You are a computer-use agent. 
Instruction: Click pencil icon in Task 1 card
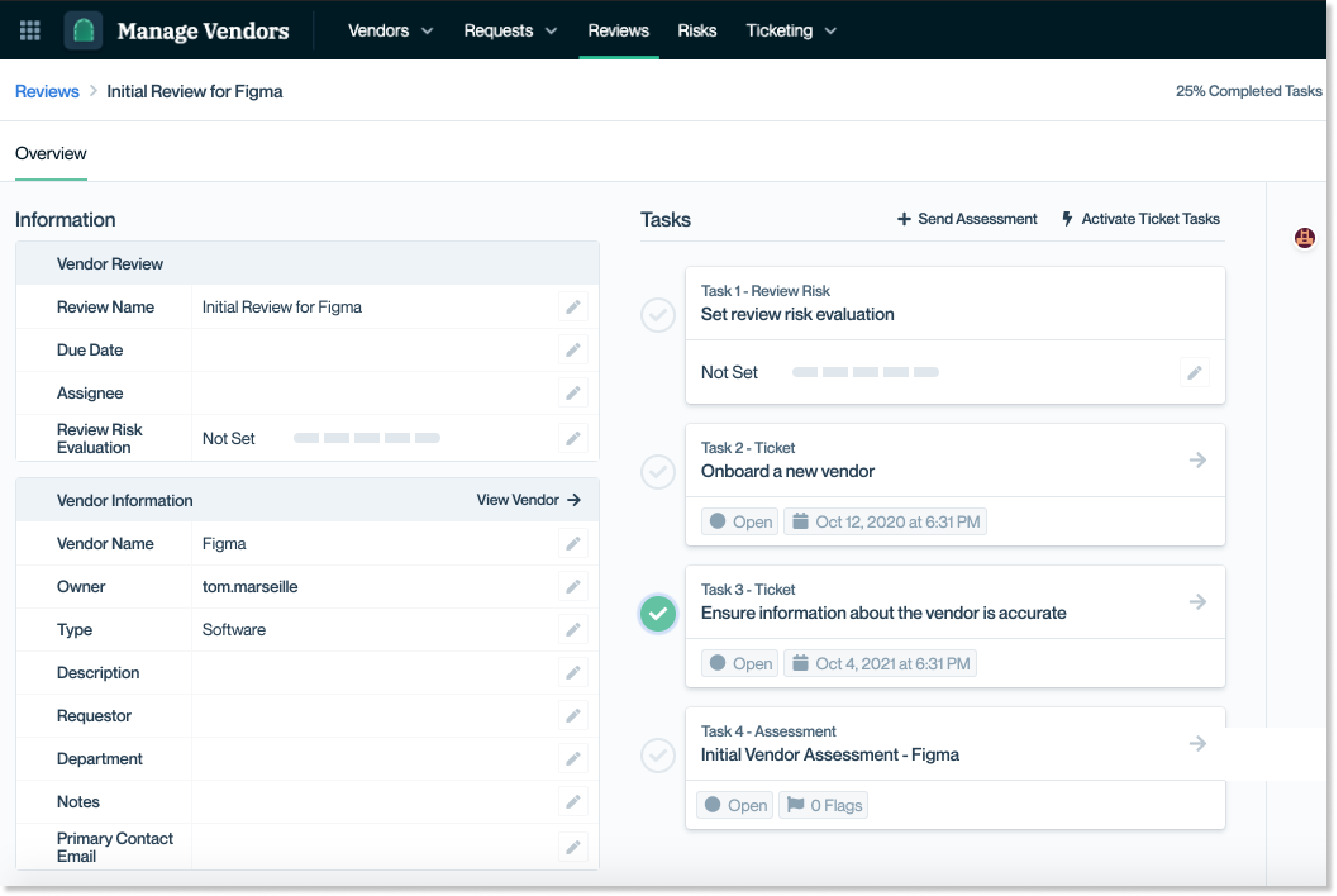click(1194, 372)
